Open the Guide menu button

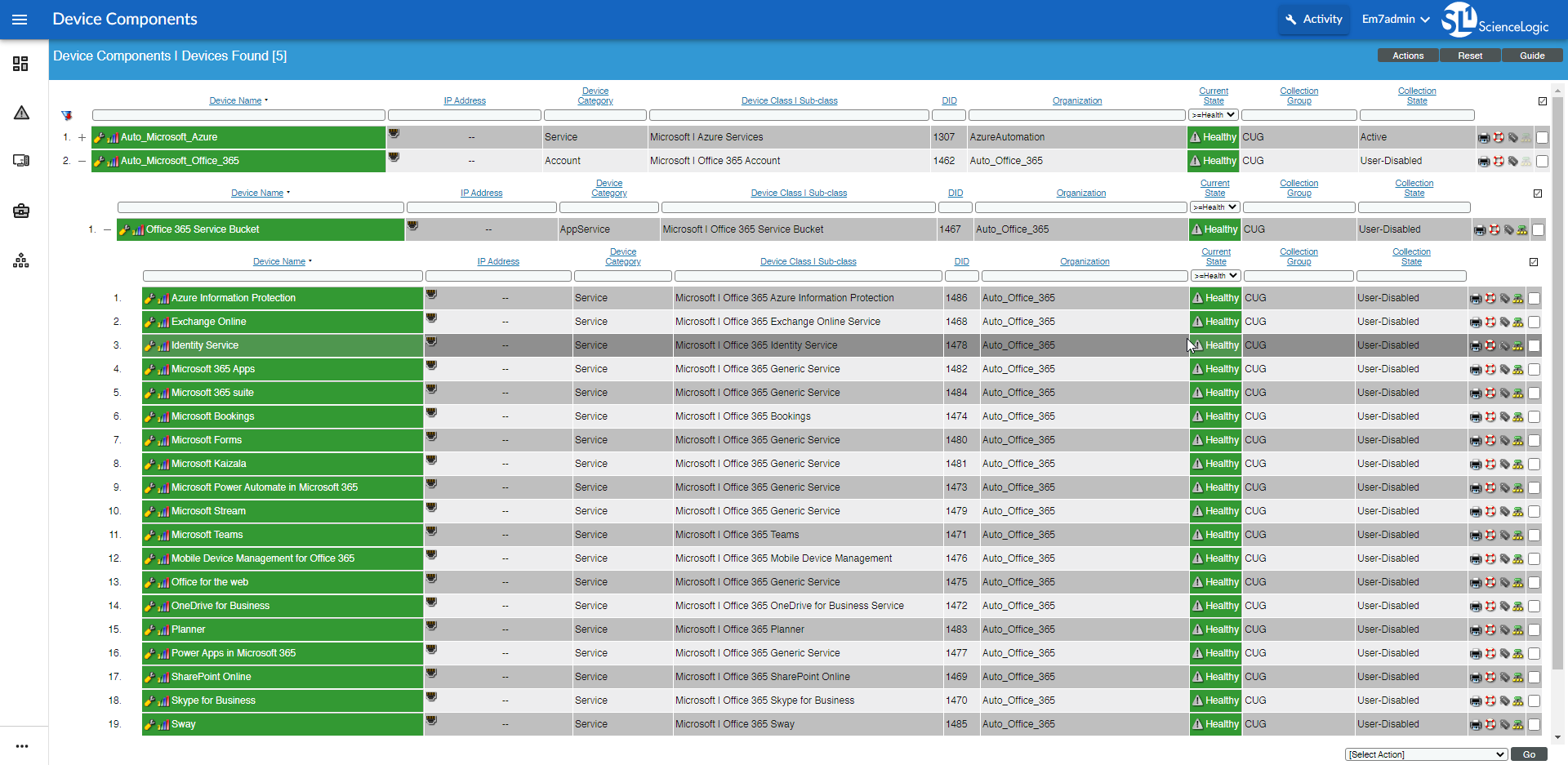tap(1532, 56)
